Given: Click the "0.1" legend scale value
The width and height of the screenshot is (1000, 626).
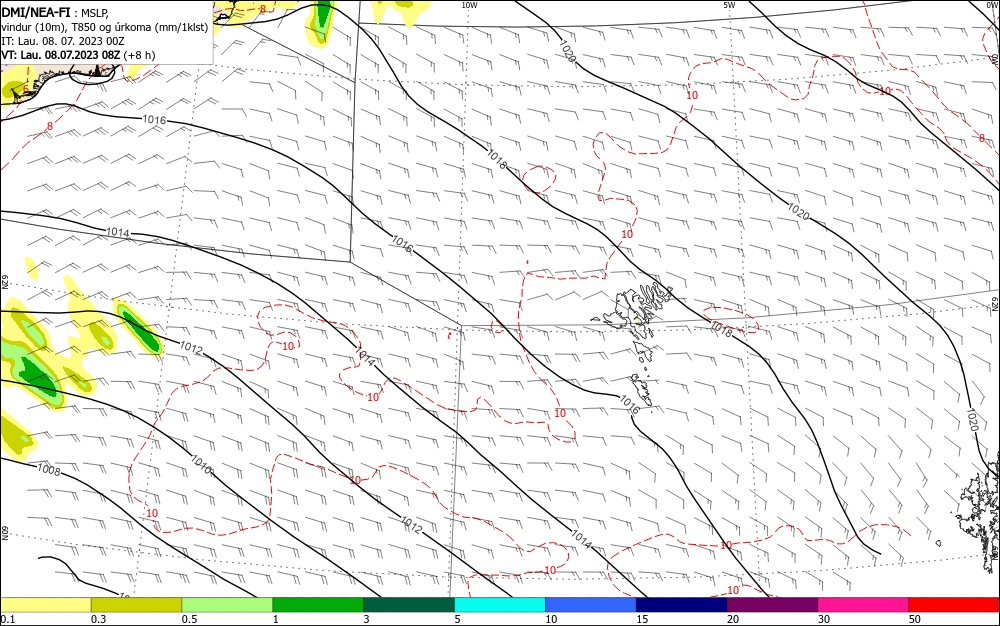Looking at the screenshot, I should tap(8, 619).
